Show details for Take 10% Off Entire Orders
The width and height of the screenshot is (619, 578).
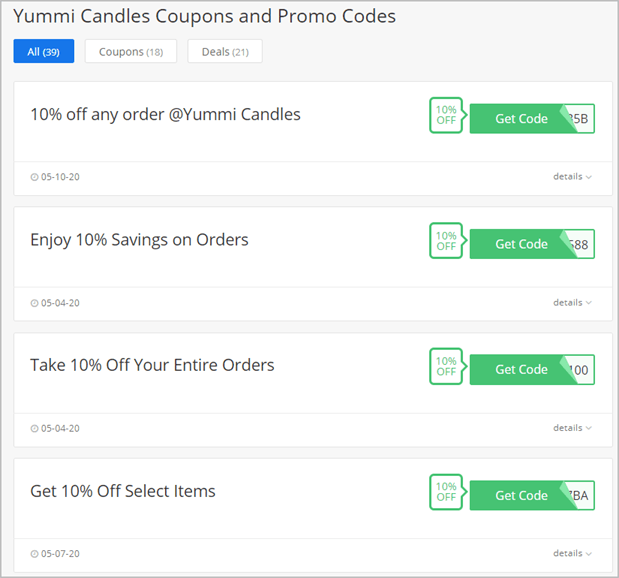pyautogui.click(x=572, y=428)
